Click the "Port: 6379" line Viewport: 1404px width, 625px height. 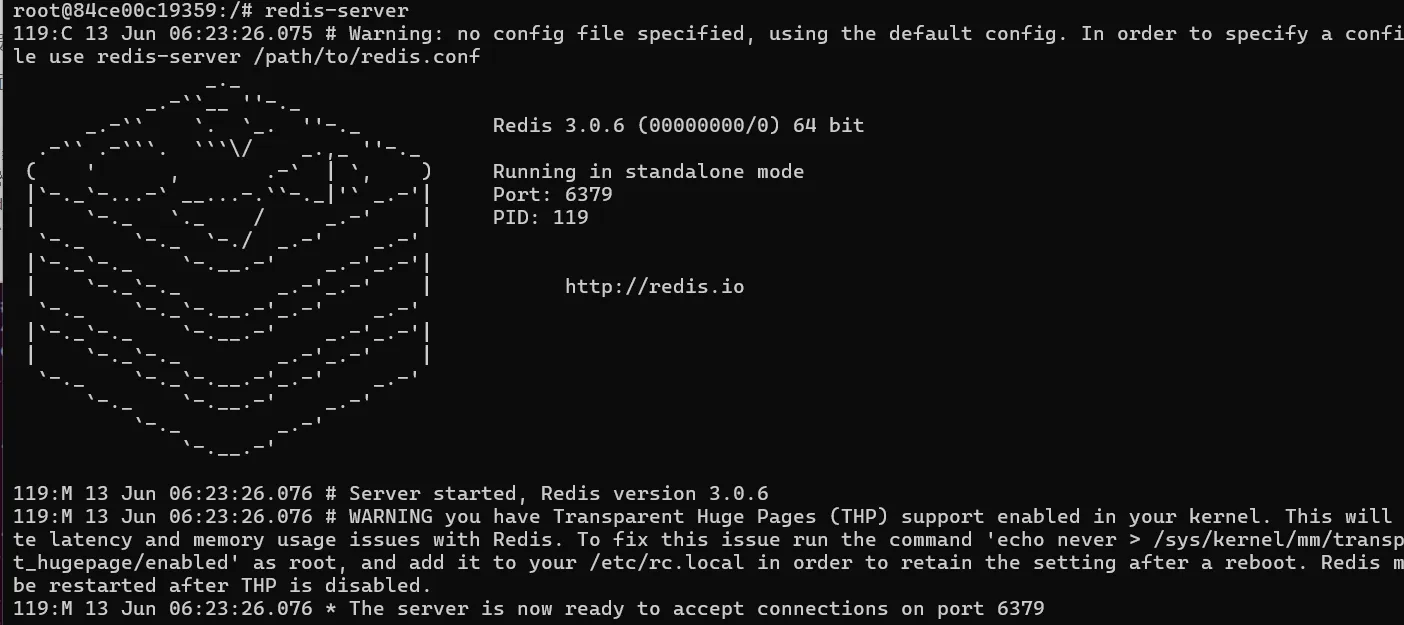coord(552,195)
